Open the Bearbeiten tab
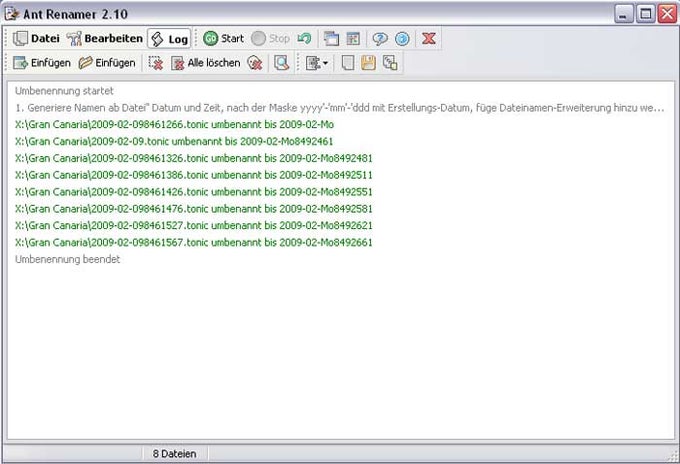This screenshot has width=680, height=464. point(105,39)
